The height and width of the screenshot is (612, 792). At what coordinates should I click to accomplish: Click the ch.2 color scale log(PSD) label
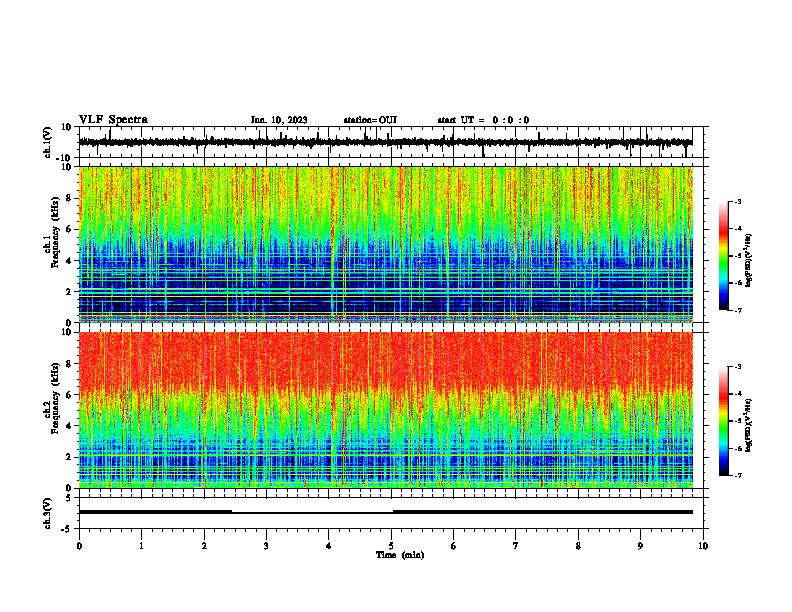coord(749,425)
